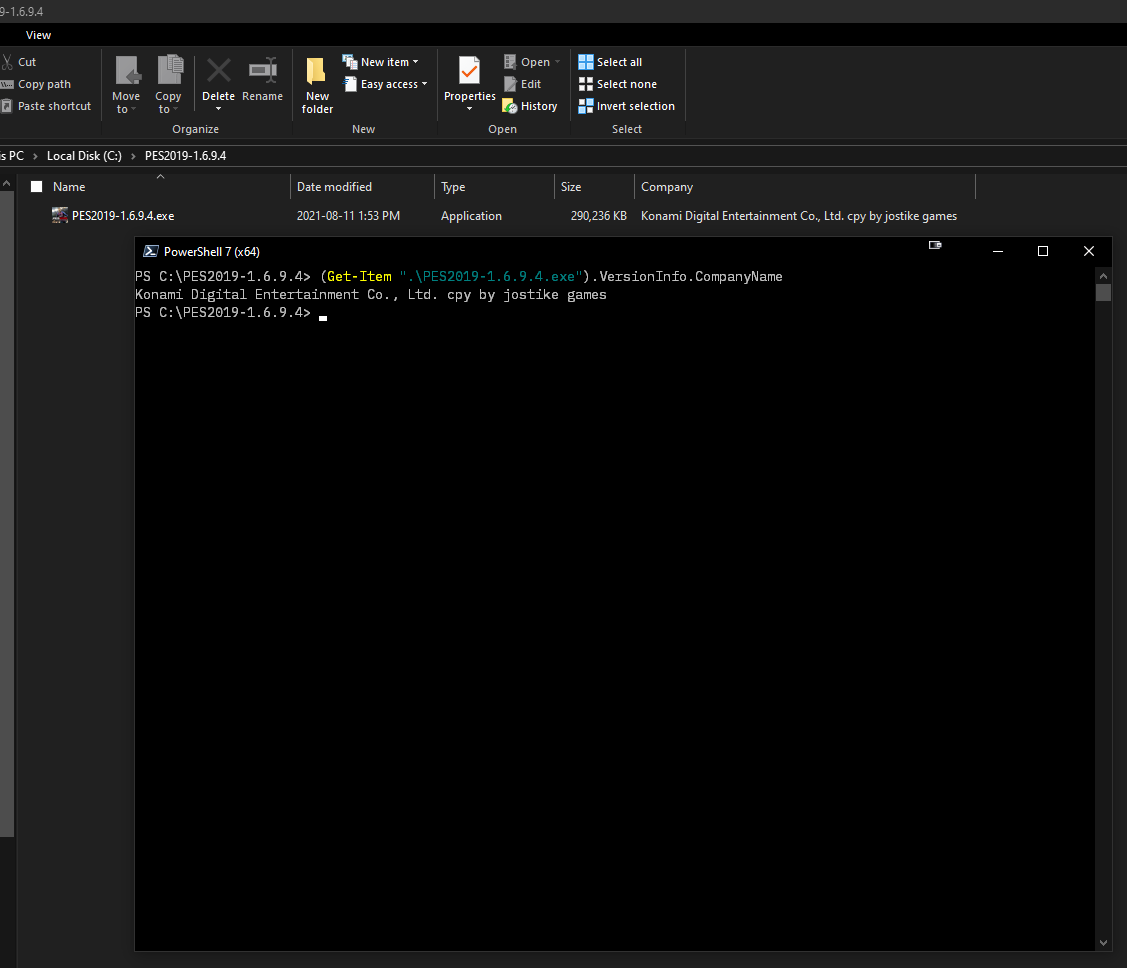The image size is (1127, 968).
Task: Maximize the PowerShell window
Action: coord(1043,251)
